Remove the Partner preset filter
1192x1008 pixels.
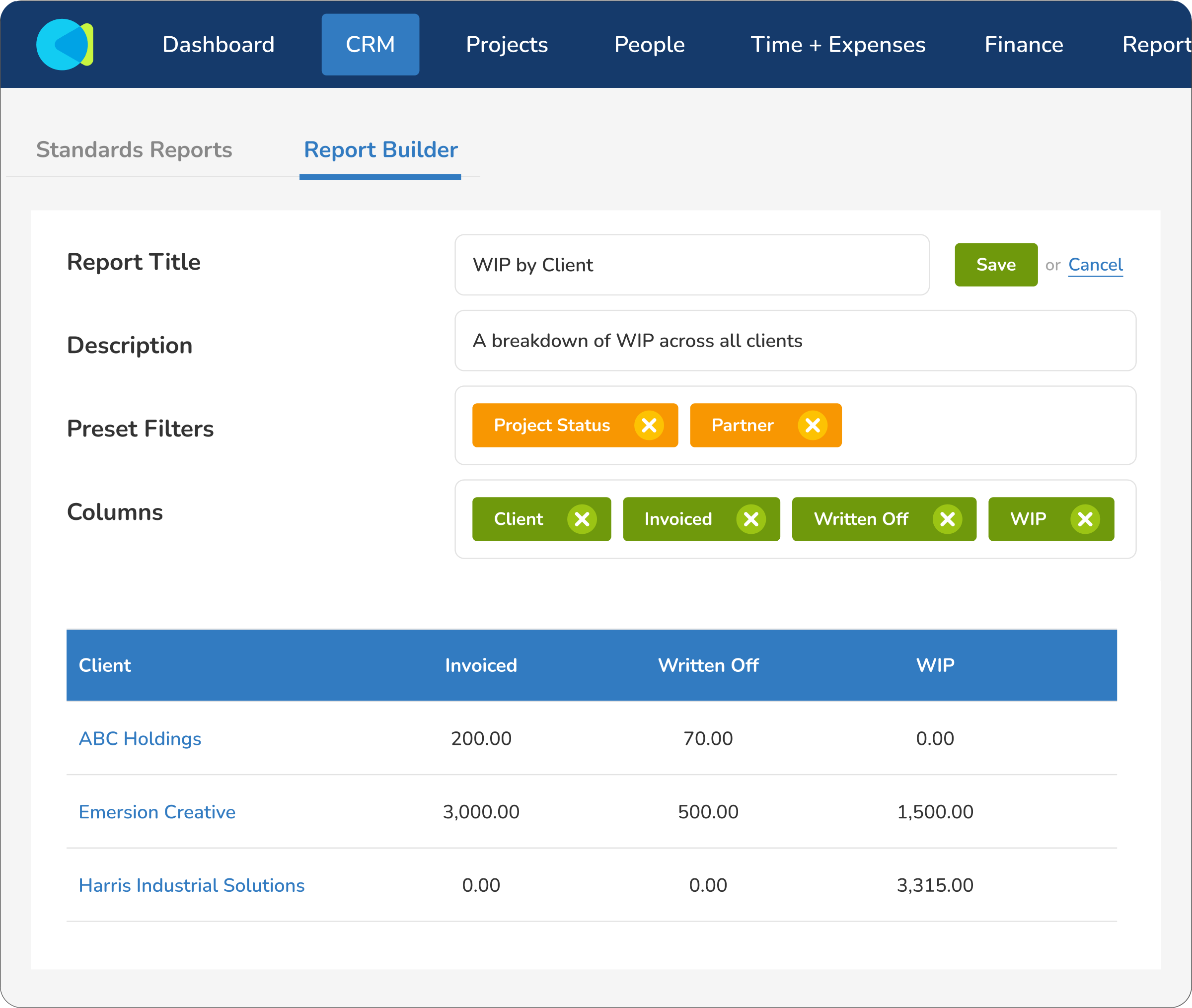pos(812,426)
